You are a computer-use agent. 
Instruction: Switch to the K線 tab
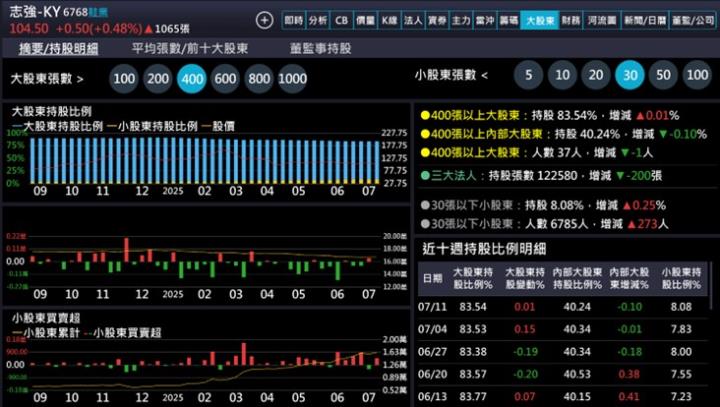[x=389, y=20]
